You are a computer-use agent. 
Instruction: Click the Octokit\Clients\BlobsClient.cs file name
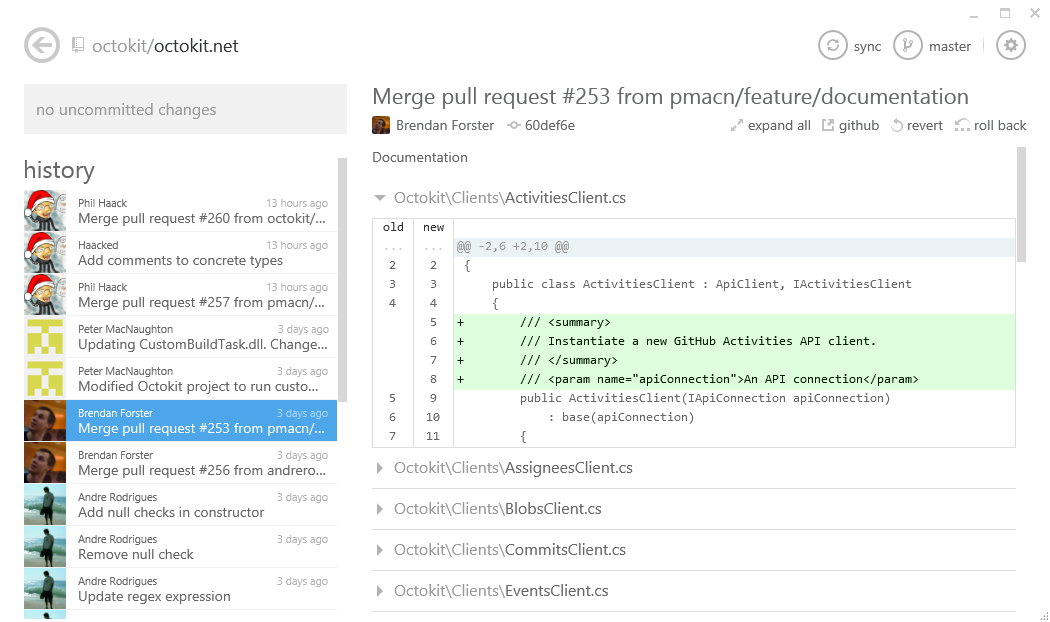point(498,509)
